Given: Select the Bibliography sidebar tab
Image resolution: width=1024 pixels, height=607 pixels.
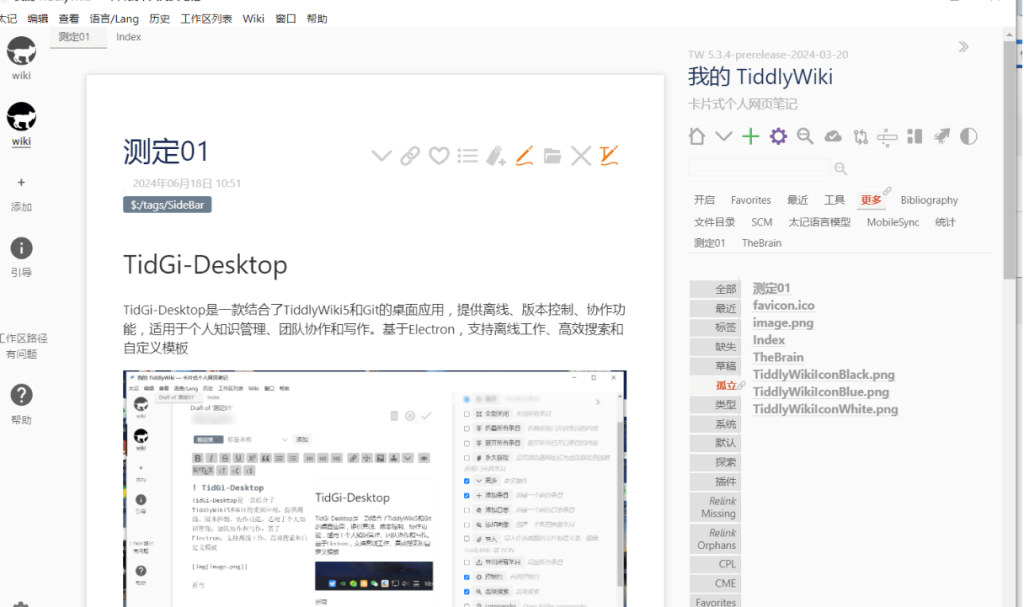Looking at the screenshot, I should [x=929, y=200].
